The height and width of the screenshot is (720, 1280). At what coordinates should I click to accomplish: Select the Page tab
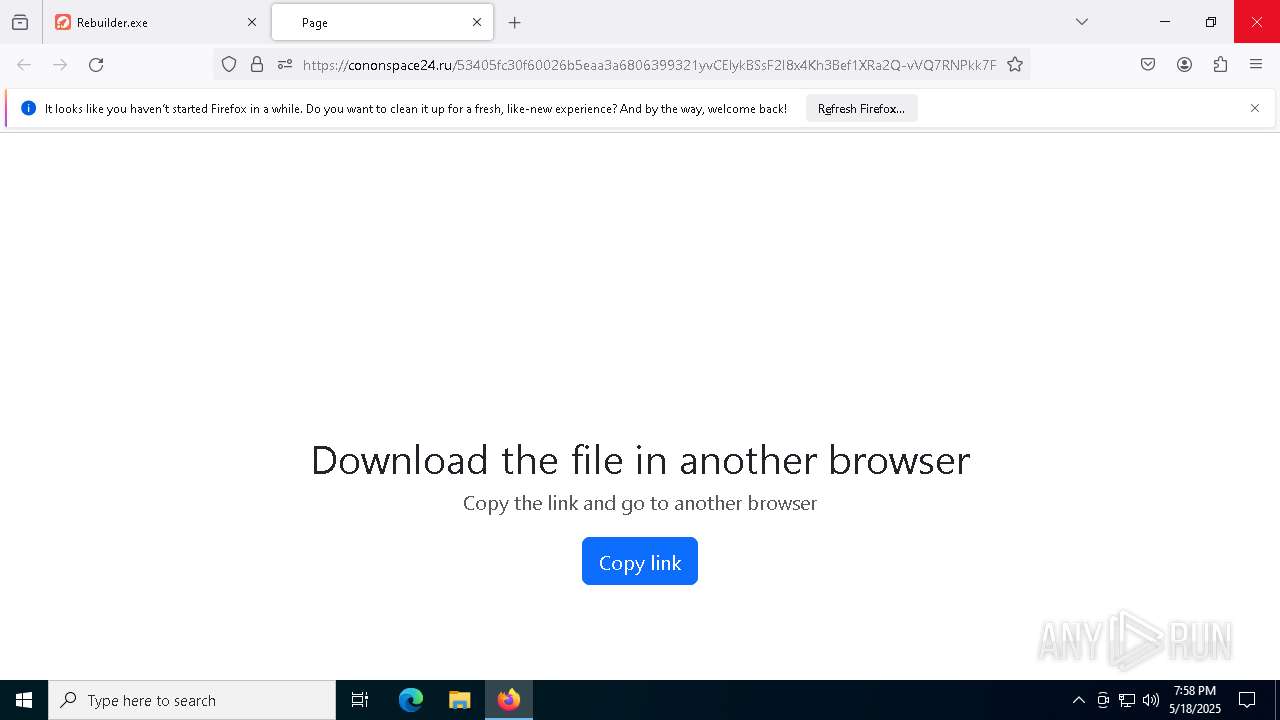click(382, 22)
